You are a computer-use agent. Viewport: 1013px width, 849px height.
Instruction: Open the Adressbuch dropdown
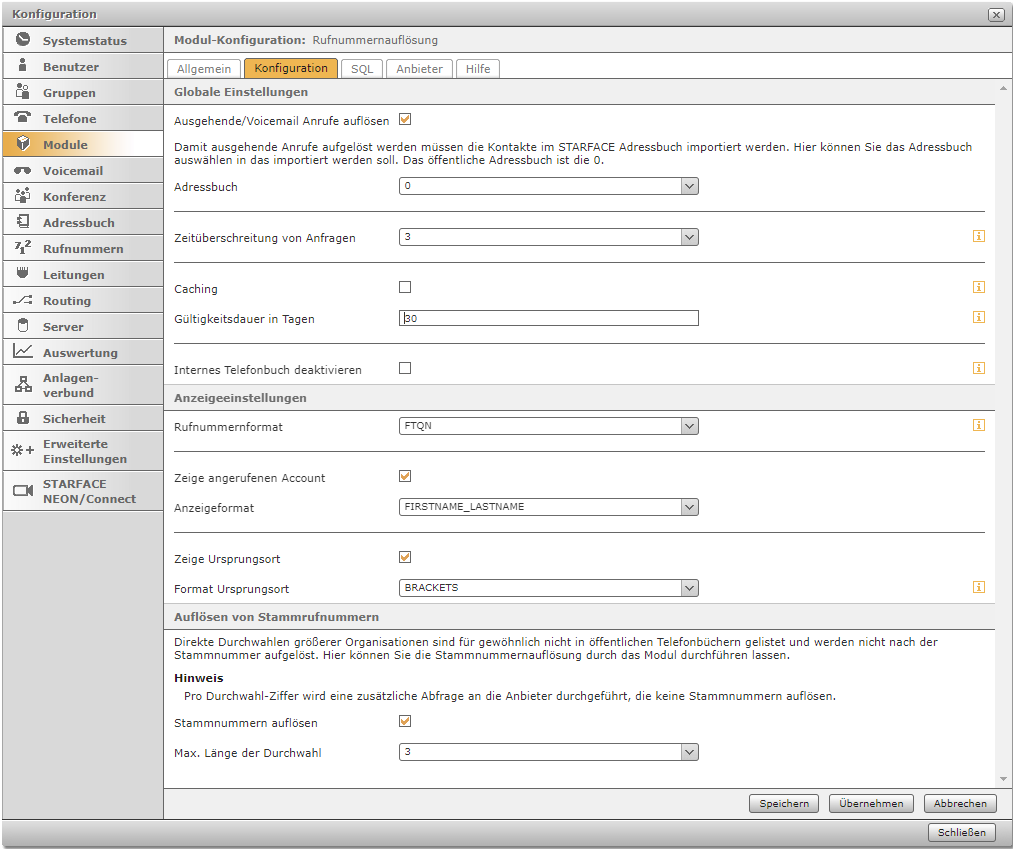pyautogui.click(x=548, y=186)
